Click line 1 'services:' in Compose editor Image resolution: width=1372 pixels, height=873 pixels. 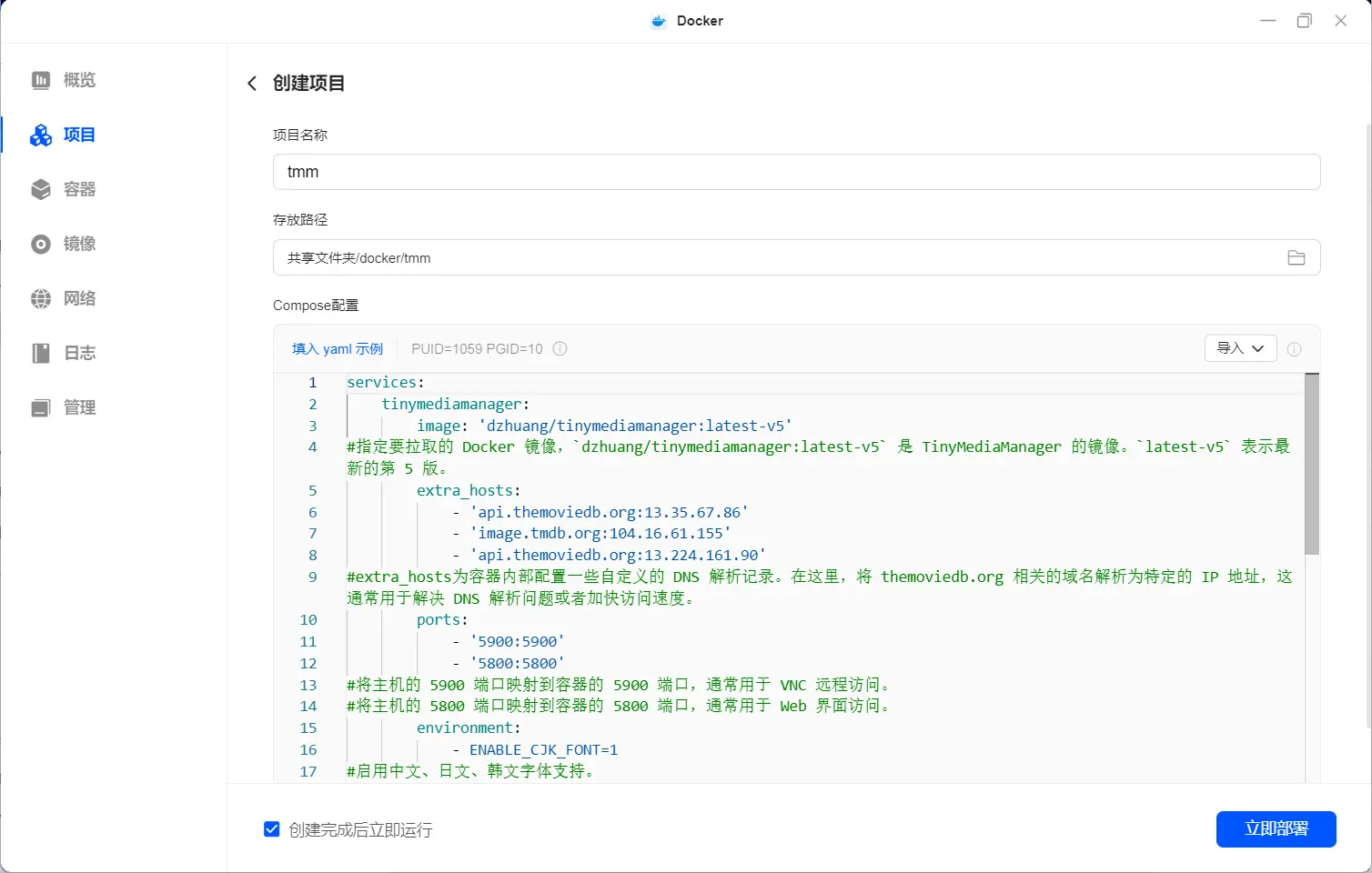point(386,383)
